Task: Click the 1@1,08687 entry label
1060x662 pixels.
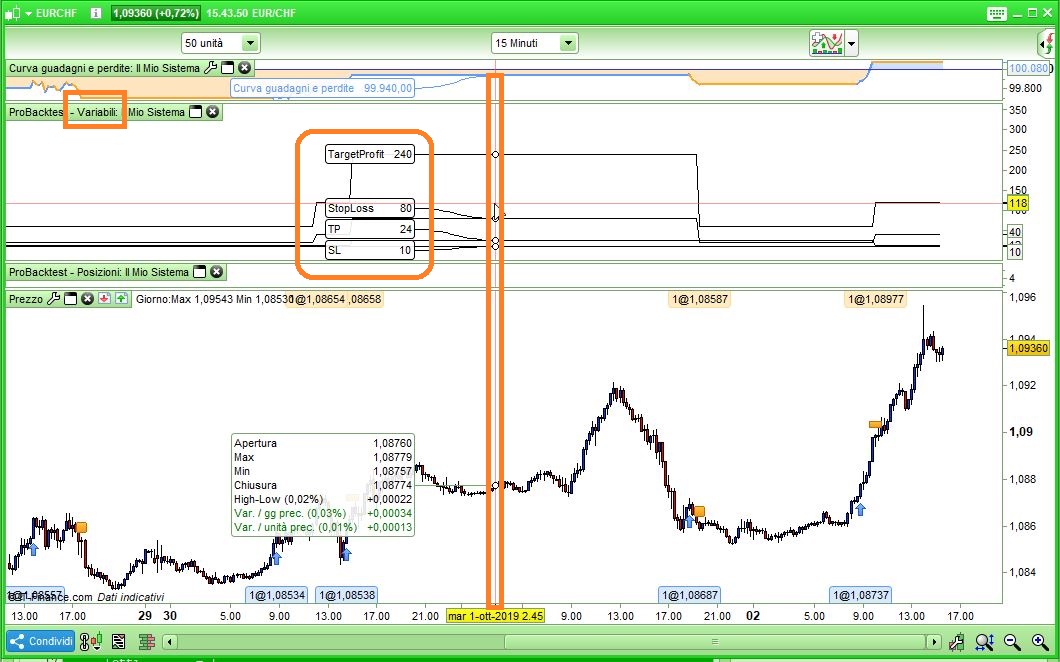Action: coord(690,595)
